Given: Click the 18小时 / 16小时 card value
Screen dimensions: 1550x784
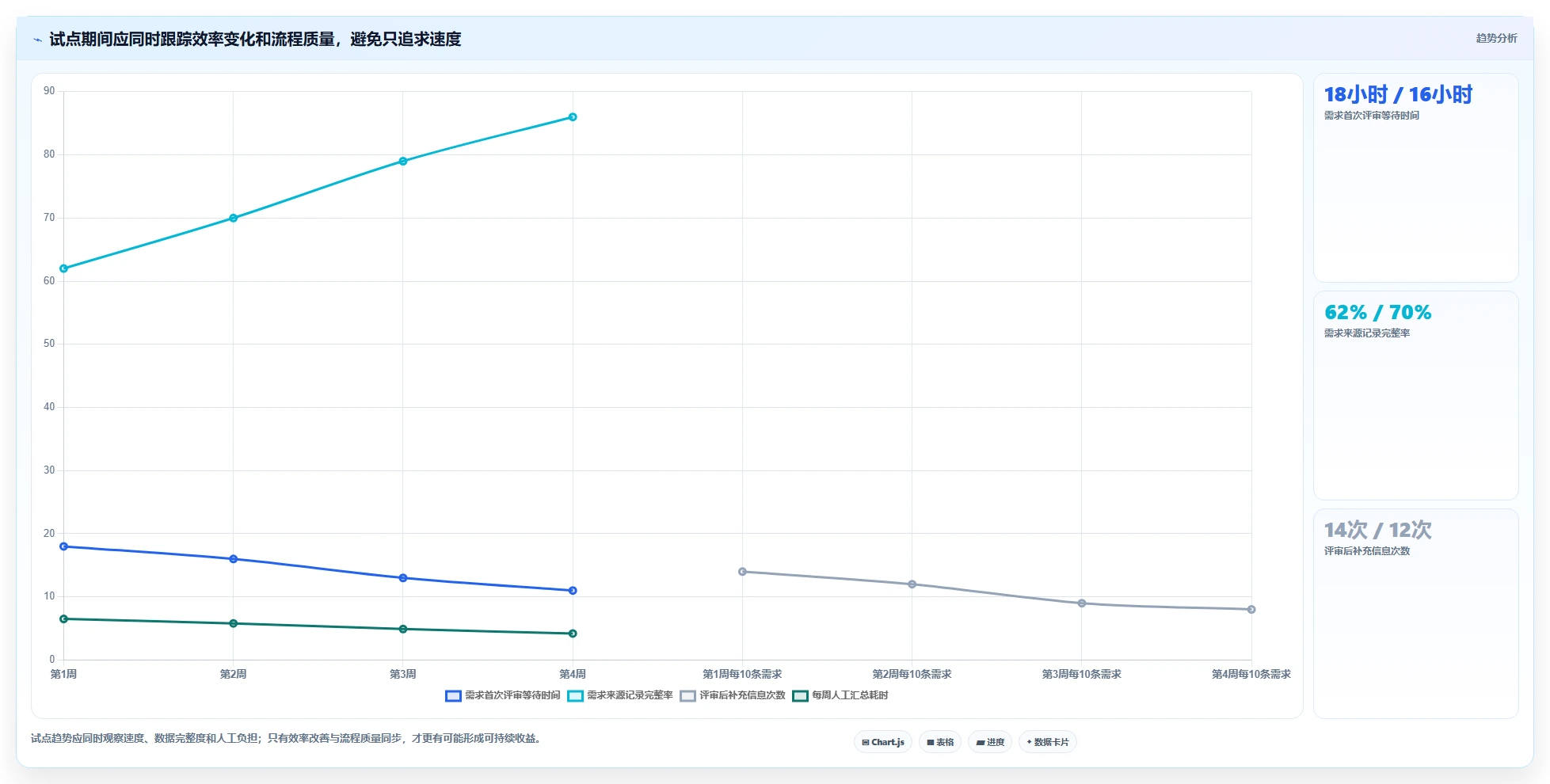Looking at the screenshot, I should point(1398,95).
